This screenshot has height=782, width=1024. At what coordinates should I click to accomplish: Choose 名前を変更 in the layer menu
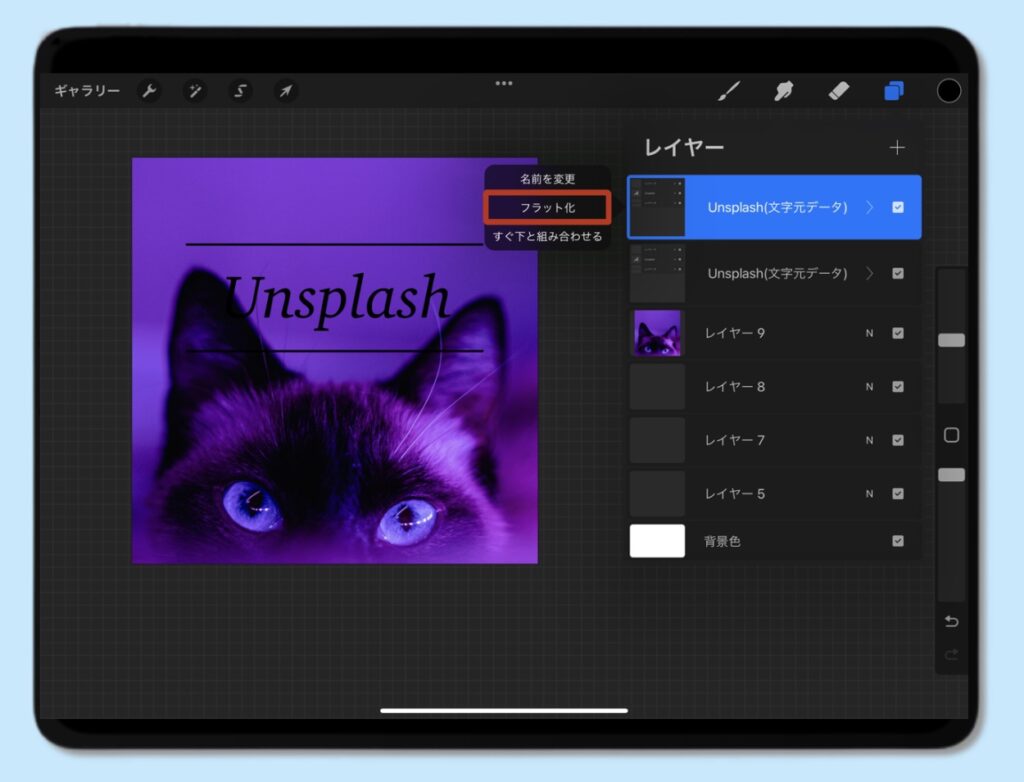coord(547,178)
